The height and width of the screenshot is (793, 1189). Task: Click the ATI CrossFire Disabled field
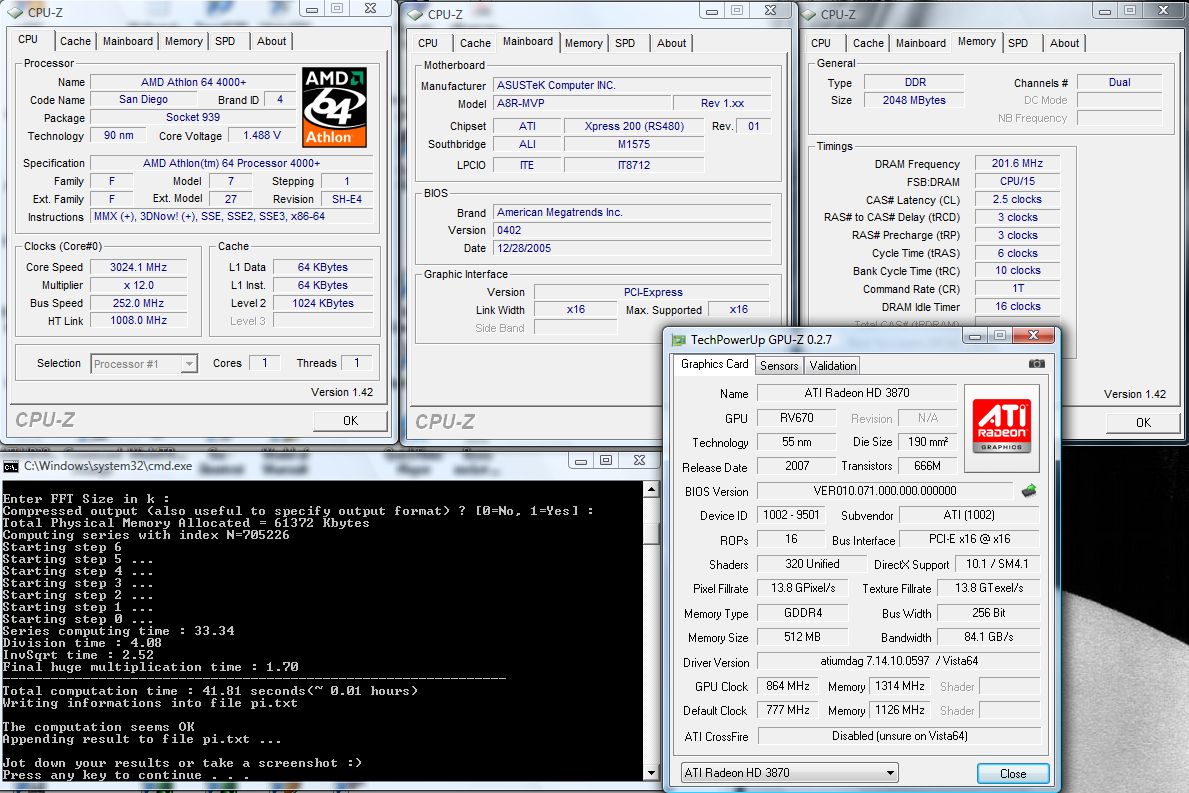(x=899, y=736)
